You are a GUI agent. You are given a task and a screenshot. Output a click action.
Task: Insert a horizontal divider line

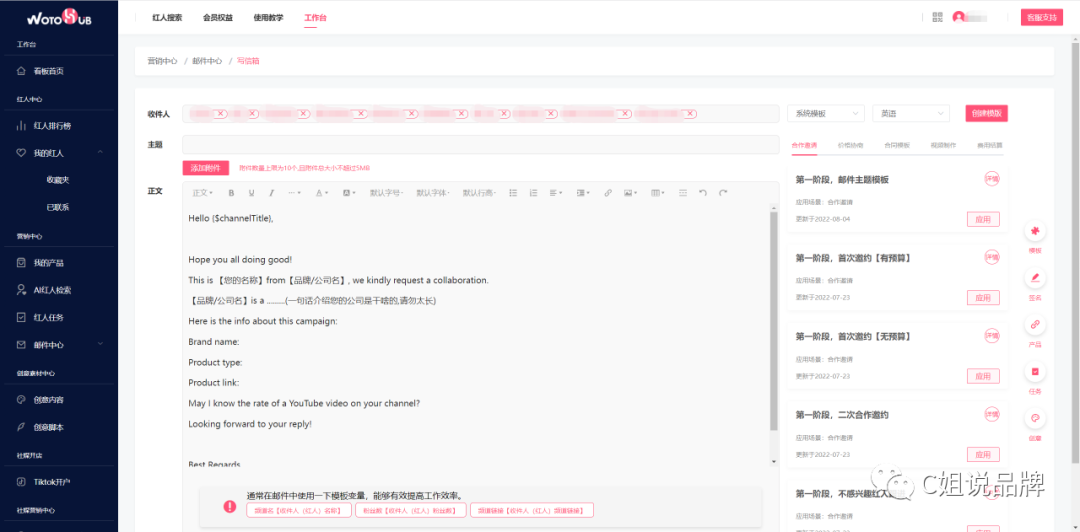(683, 193)
